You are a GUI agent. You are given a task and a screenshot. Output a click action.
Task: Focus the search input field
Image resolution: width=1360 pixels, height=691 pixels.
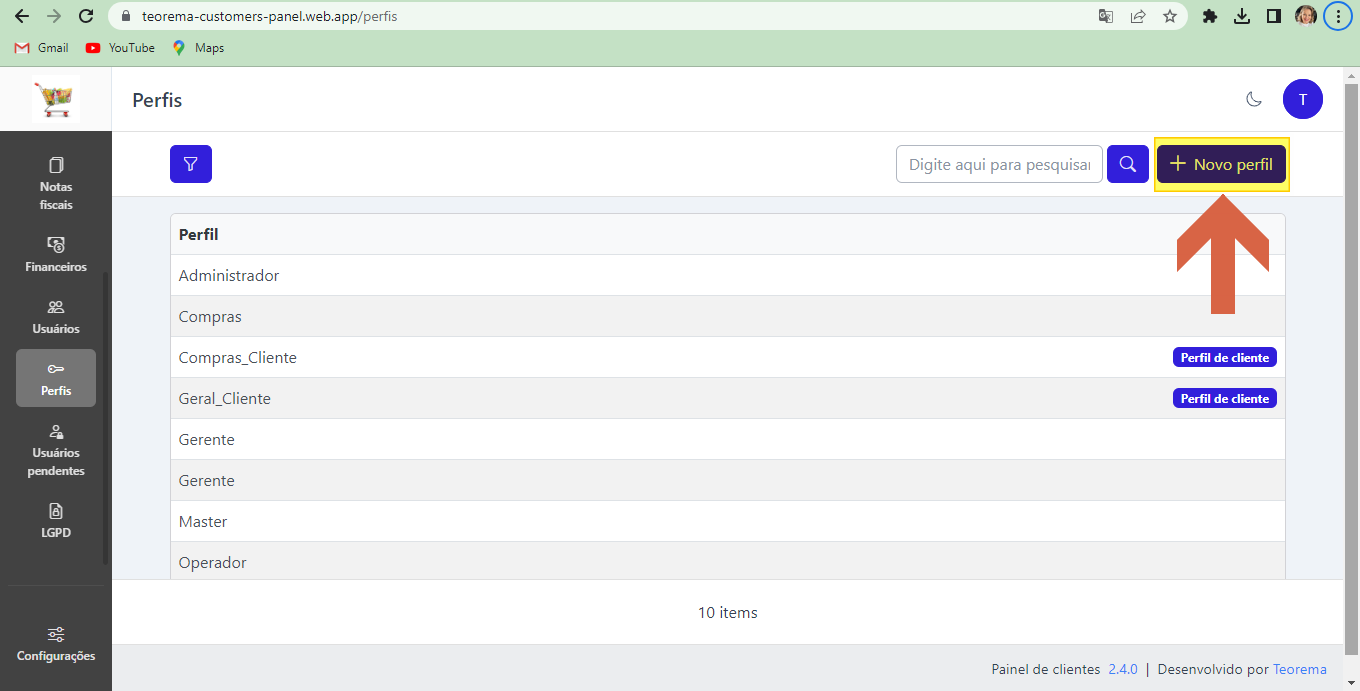tap(999, 164)
